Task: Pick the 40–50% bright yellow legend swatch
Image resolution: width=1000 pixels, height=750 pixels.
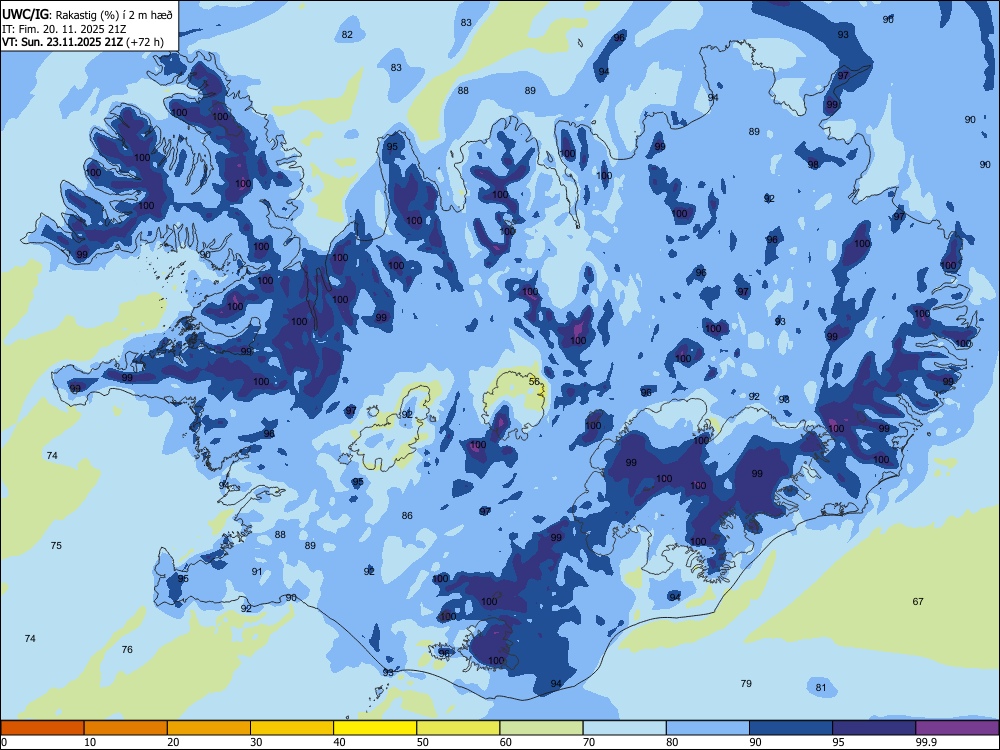Action: pyautogui.click(x=375, y=728)
